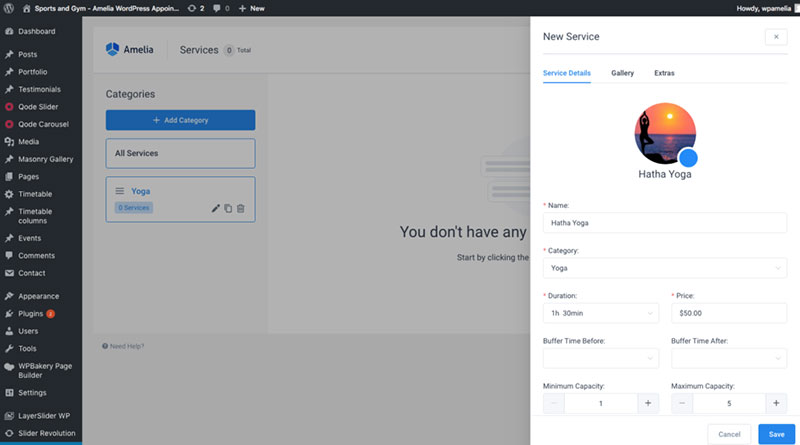This screenshot has width=800, height=445.
Task: Click the Add Category button
Action: 181,120
